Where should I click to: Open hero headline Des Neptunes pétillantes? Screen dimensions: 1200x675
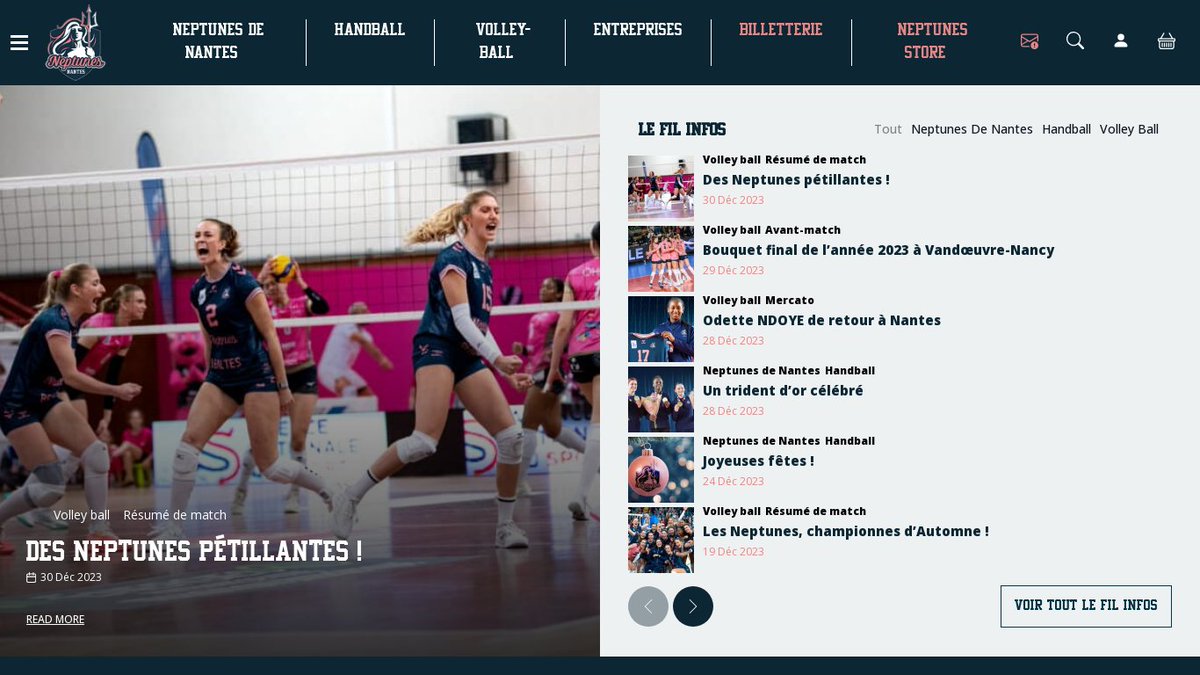(194, 551)
